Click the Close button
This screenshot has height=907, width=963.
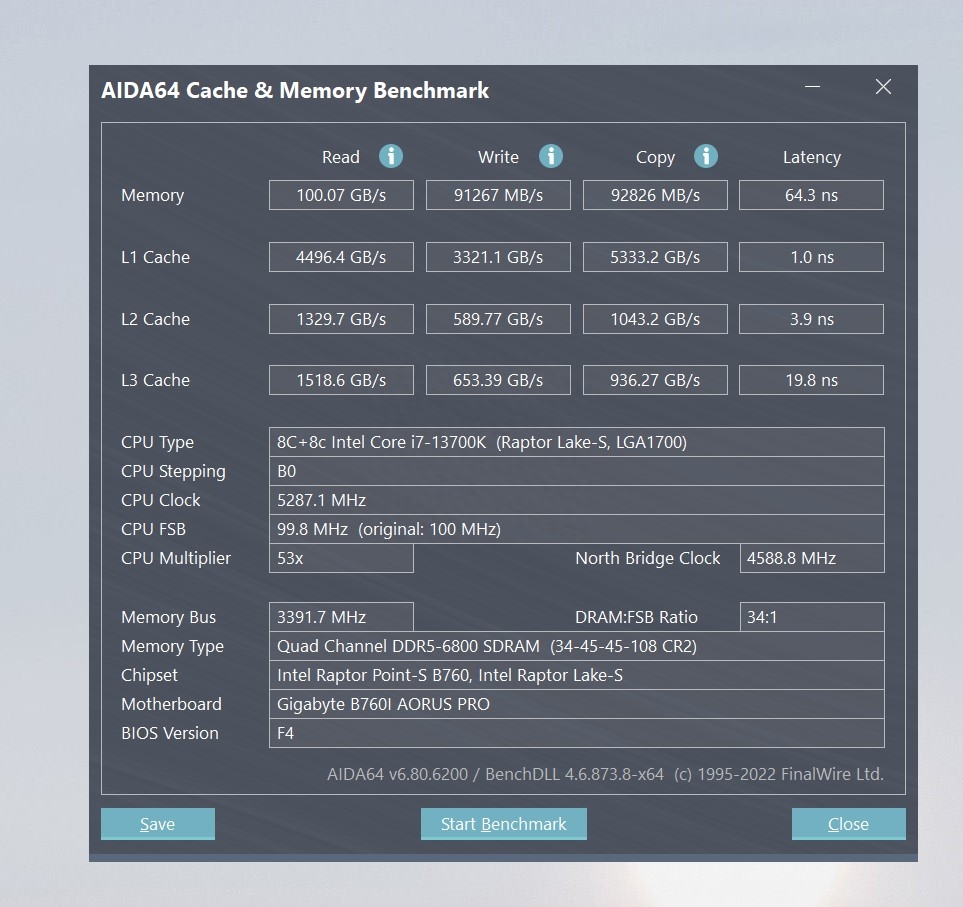pyautogui.click(x=848, y=823)
